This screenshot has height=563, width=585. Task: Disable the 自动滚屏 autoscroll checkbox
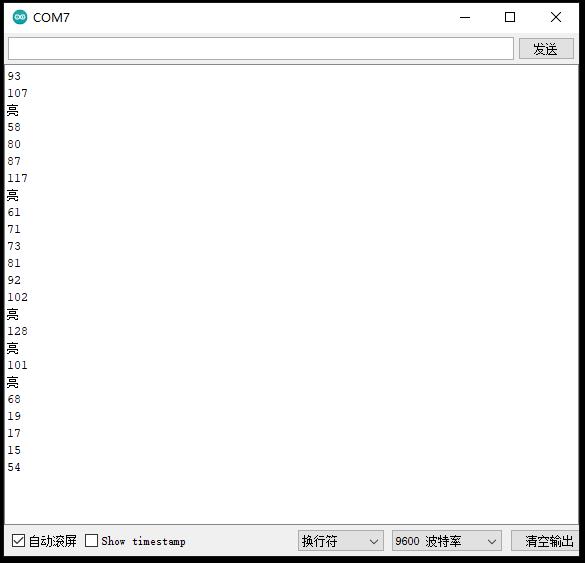pyautogui.click(x=18, y=540)
